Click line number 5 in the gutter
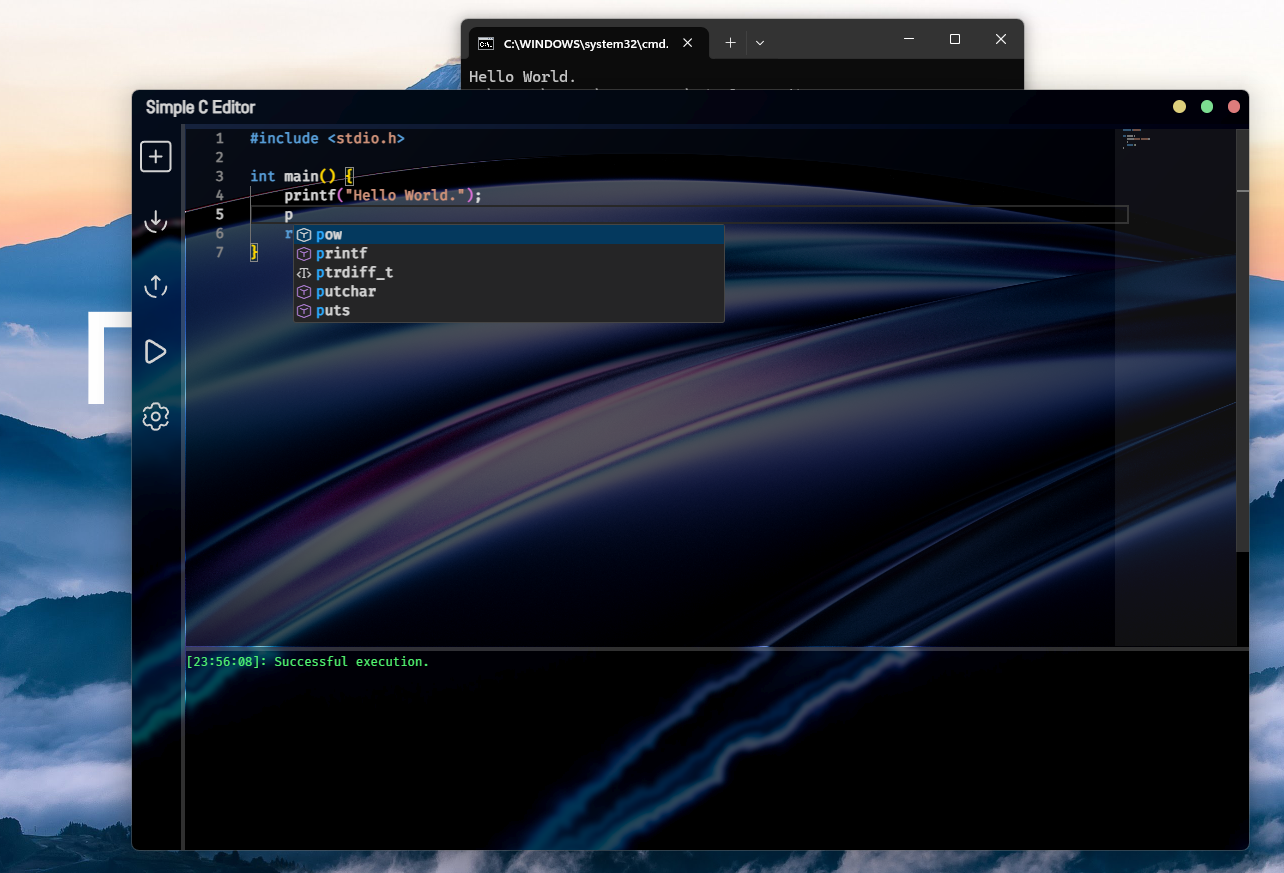The image size is (1284, 873). 219,214
